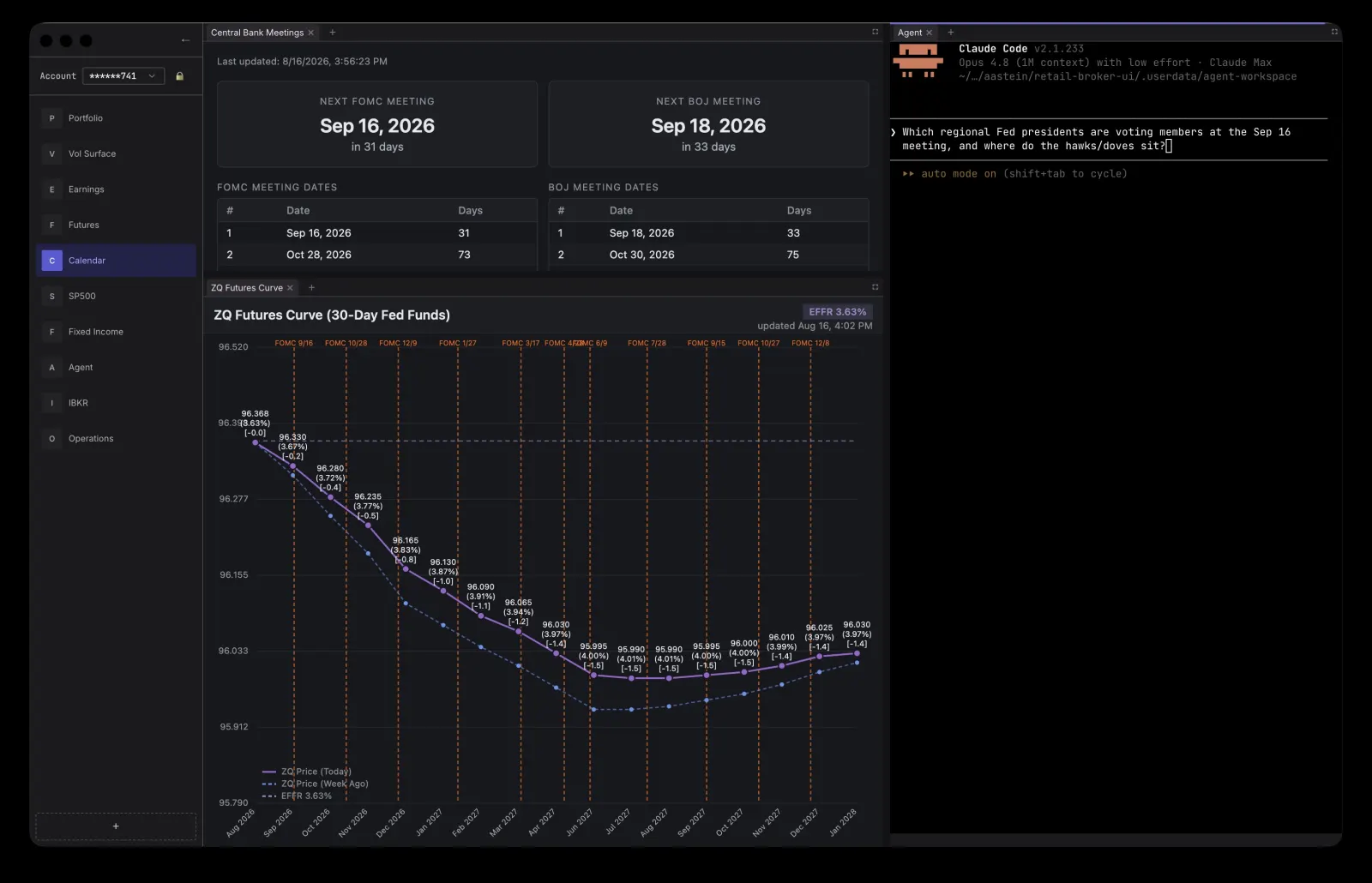
Task: Open SP500 in the sidebar
Action: click(116, 296)
